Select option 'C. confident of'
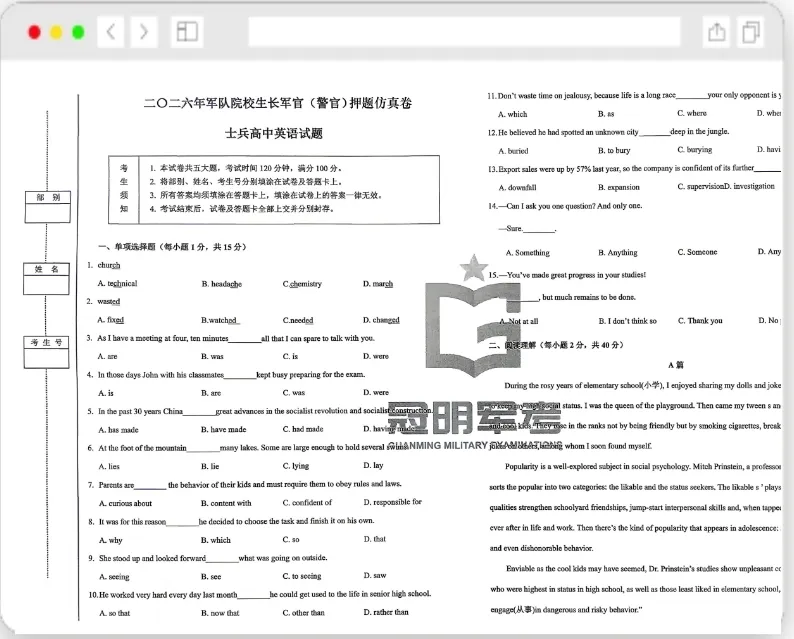Screen dimensions: 794x639 coord(307,502)
